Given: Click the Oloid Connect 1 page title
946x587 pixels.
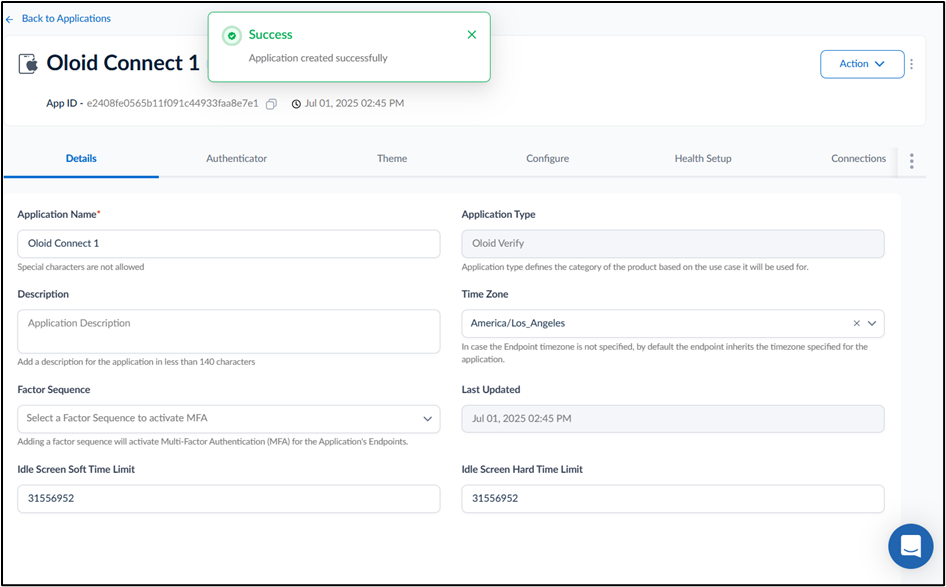Looking at the screenshot, I should [x=123, y=63].
